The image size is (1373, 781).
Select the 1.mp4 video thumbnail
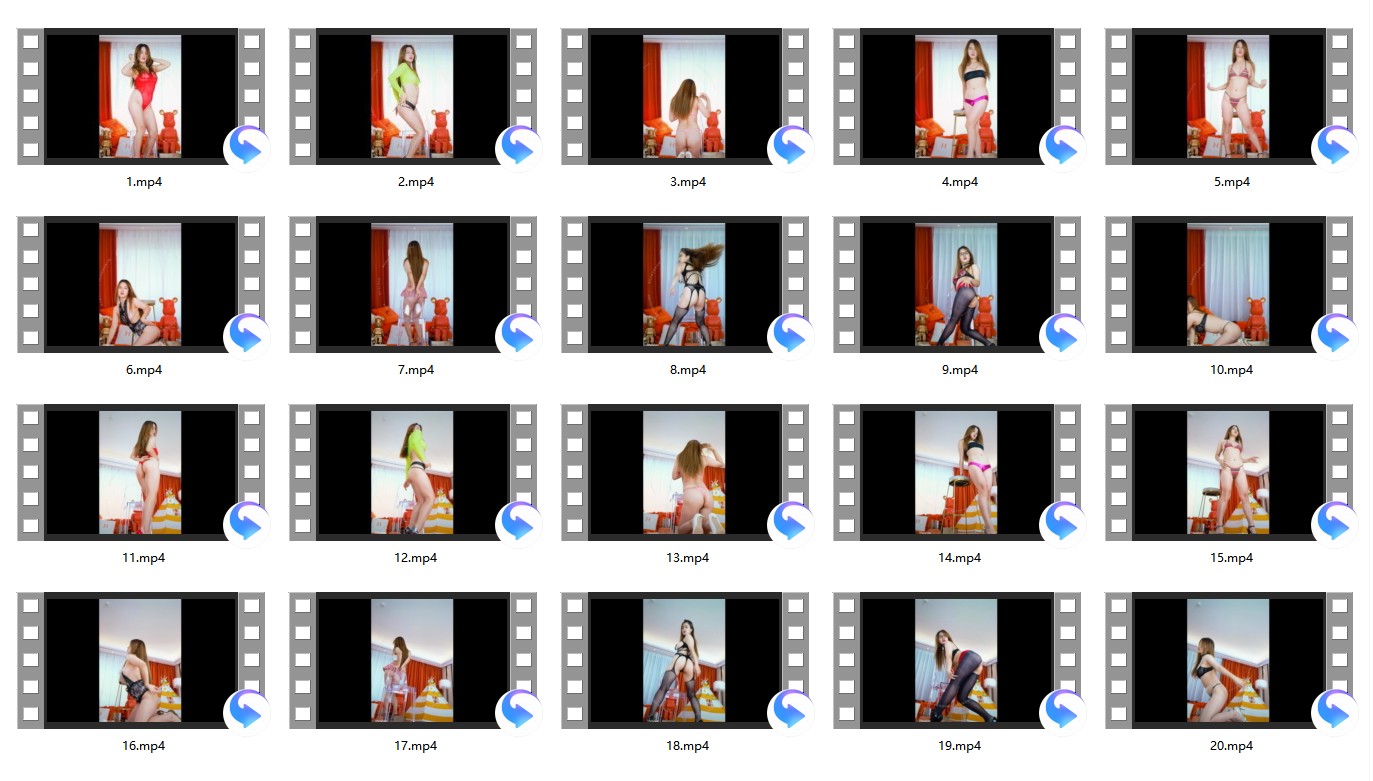pos(141,96)
